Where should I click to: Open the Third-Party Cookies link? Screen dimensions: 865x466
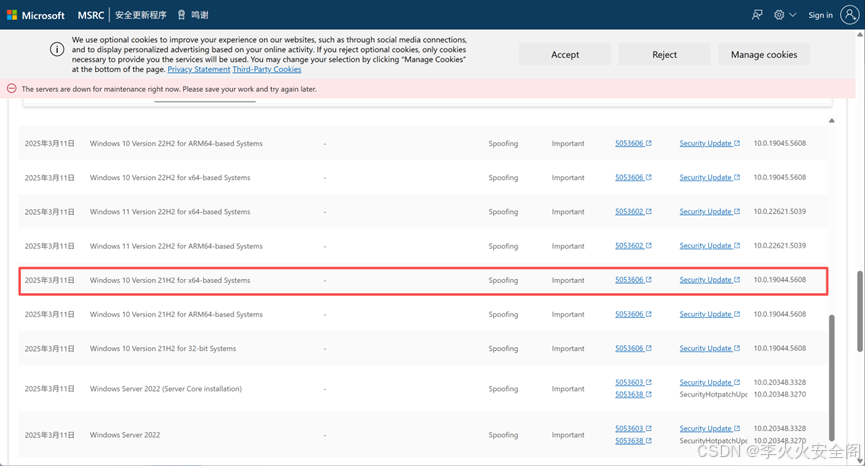[x=266, y=69]
